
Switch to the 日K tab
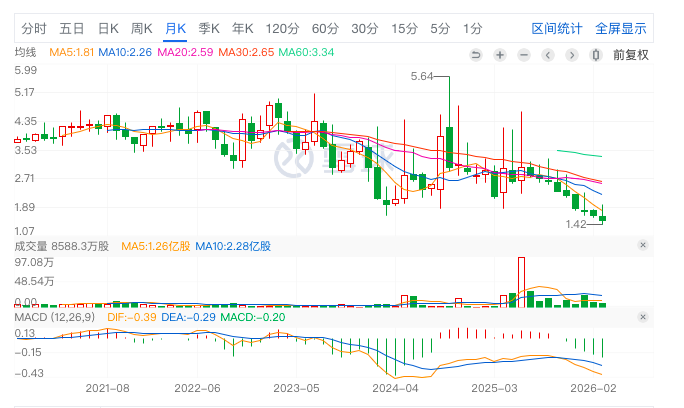point(107,28)
